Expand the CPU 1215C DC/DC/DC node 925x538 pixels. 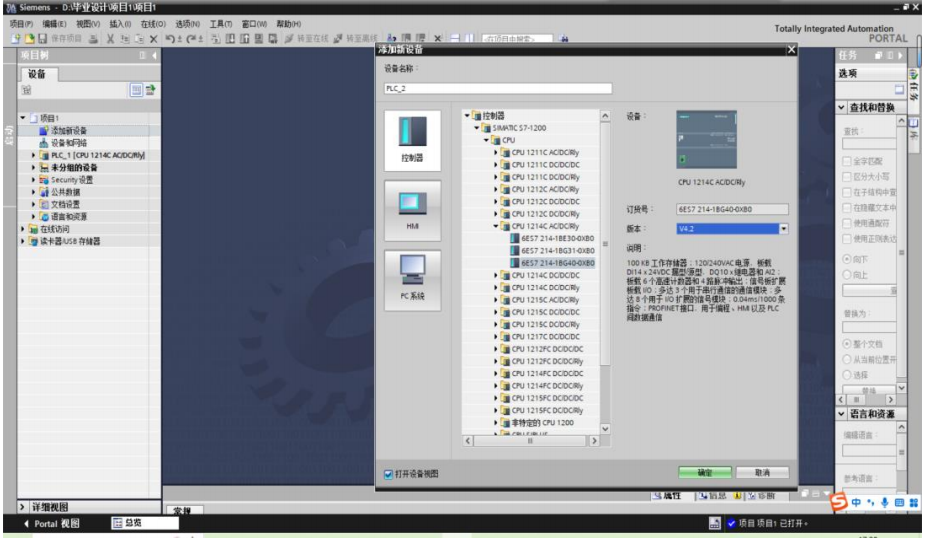click(x=496, y=312)
